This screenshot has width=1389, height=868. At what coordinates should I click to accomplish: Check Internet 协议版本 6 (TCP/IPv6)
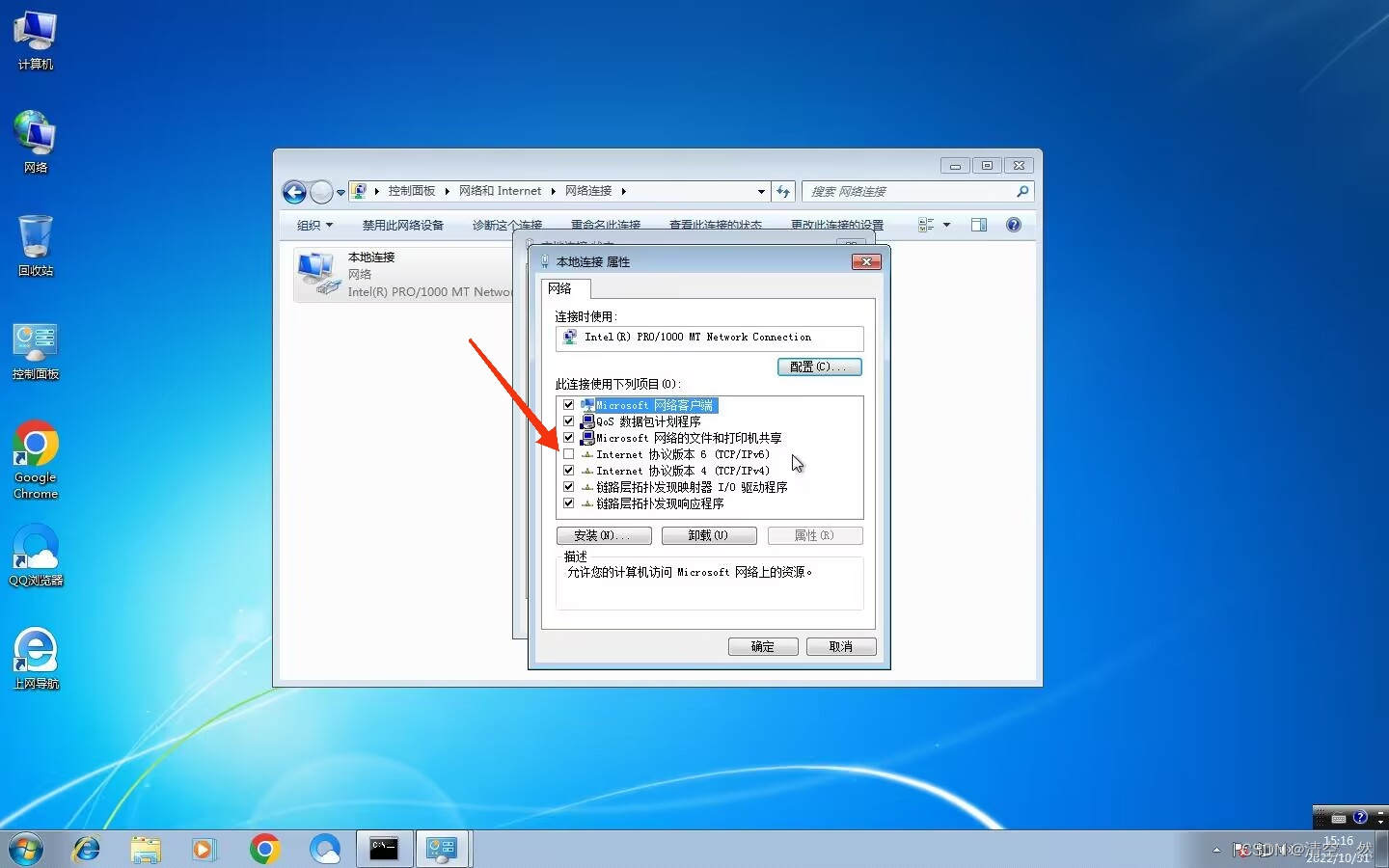coord(568,454)
